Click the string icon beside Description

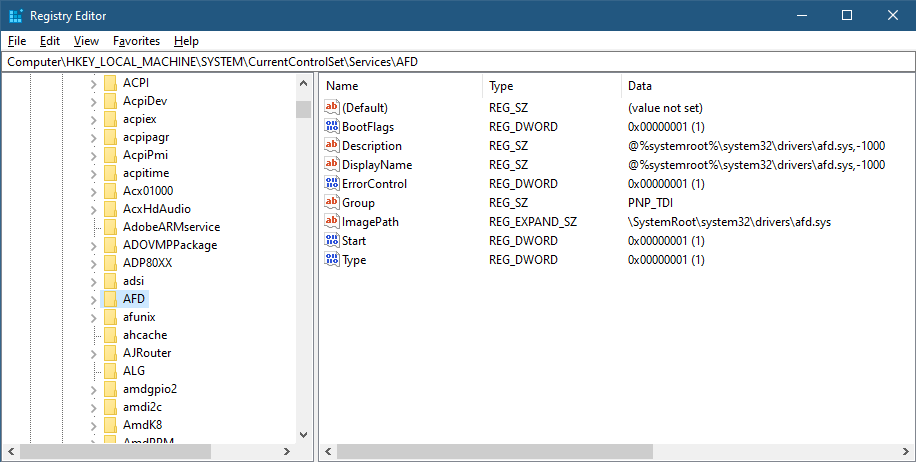coord(333,146)
